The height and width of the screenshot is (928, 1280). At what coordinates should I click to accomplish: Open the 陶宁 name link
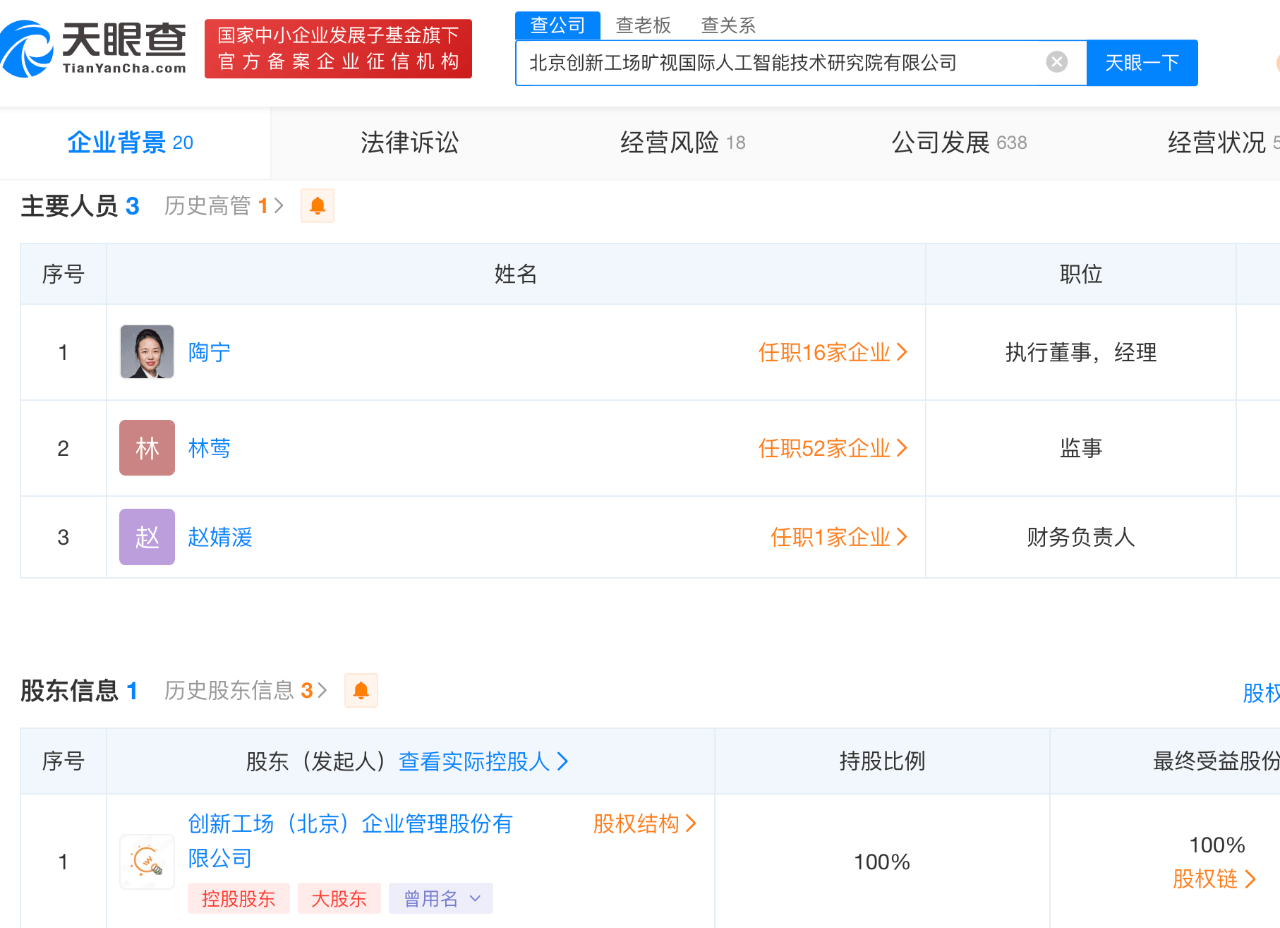tap(209, 352)
